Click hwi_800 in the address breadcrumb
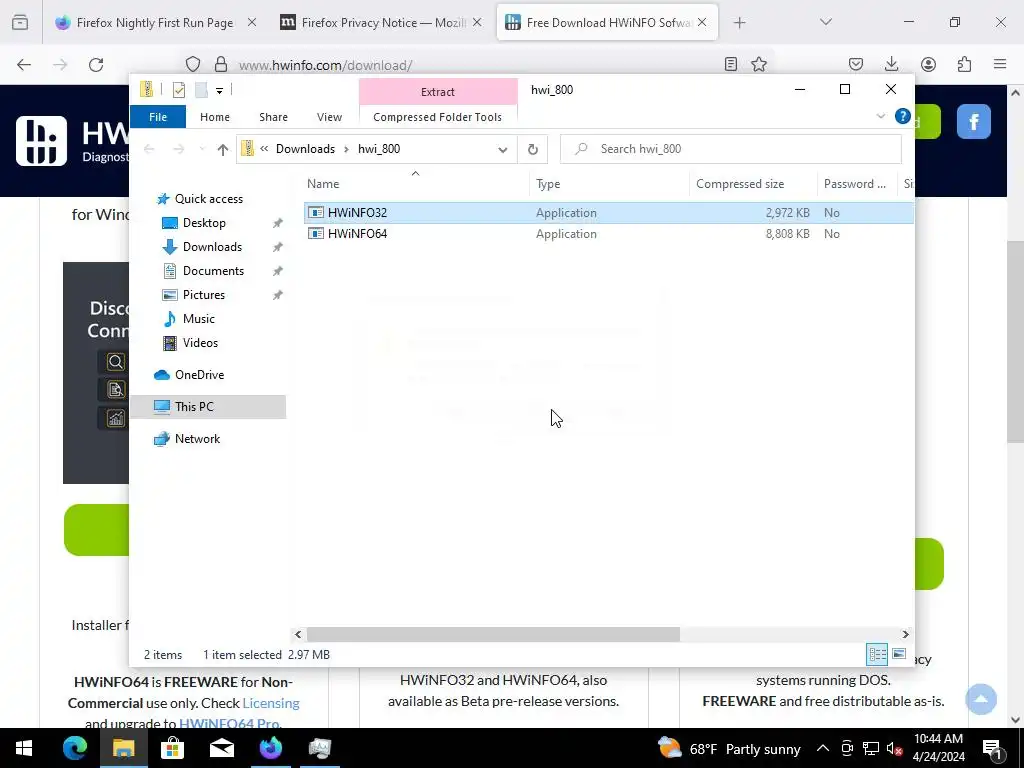The height and width of the screenshot is (768, 1024). coord(379,149)
